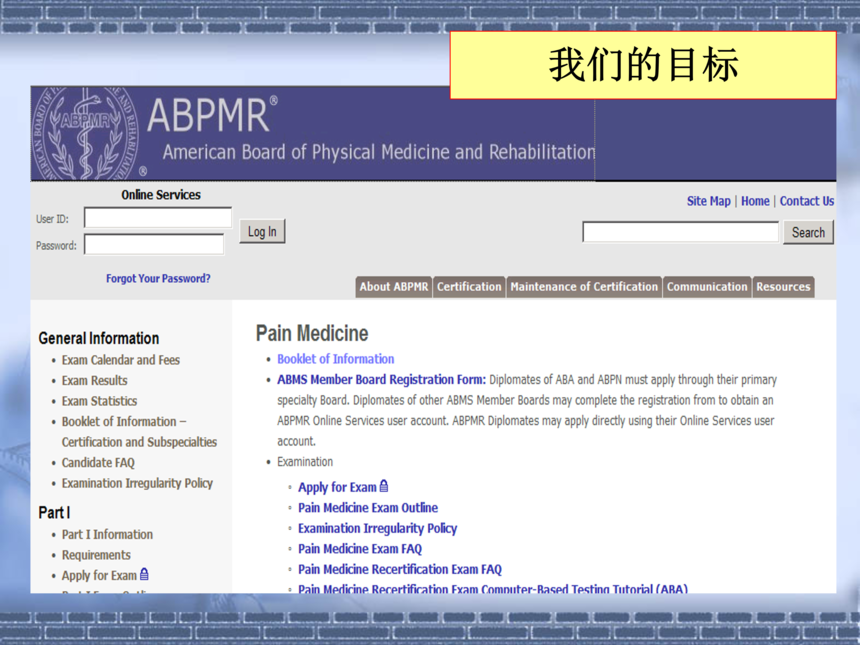Click lock icon beside sidebar Apply for Exam
The width and height of the screenshot is (860, 645).
(144, 574)
